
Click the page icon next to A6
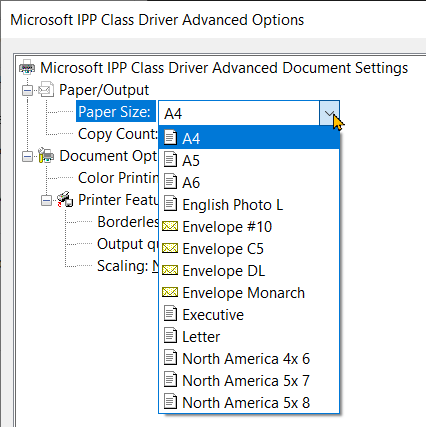click(170, 182)
